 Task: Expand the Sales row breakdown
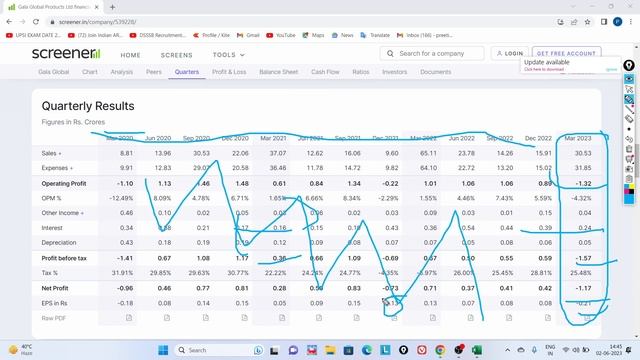[x=51, y=153]
